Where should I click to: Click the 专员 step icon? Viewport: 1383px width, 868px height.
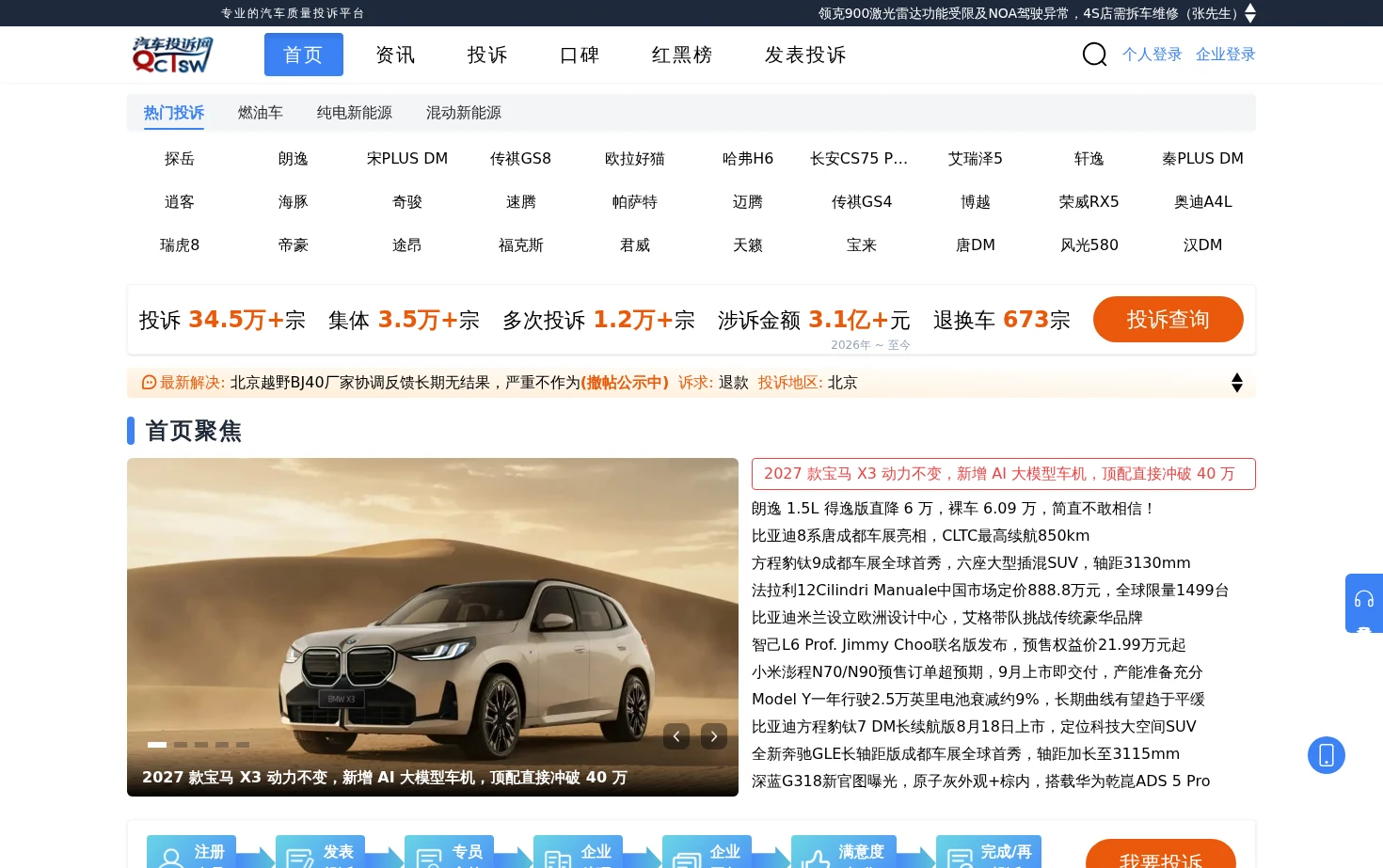(x=428, y=858)
